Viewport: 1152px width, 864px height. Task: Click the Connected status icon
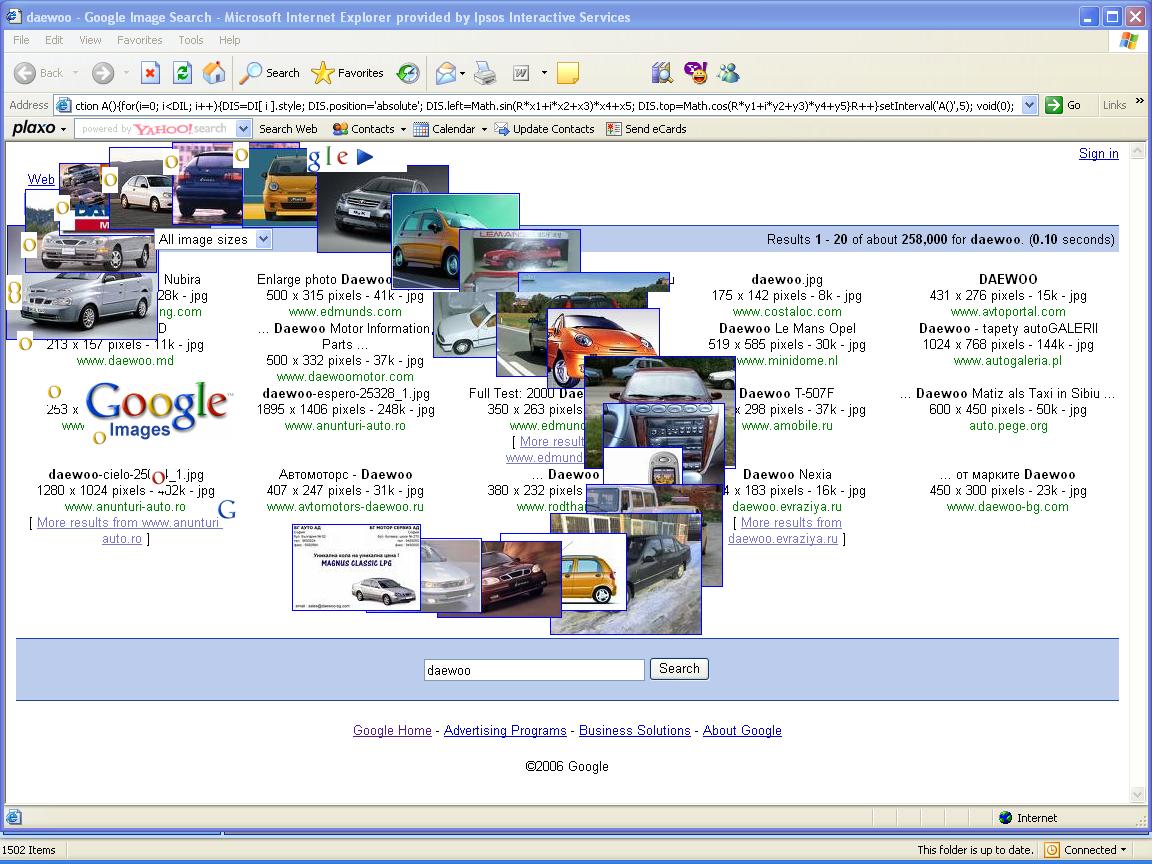[x=1052, y=850]
